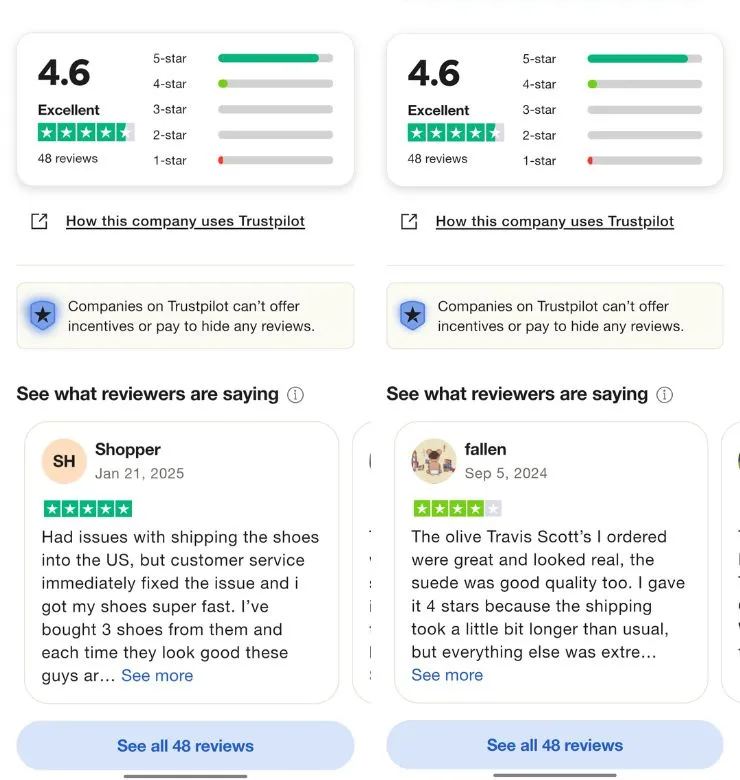The image size is (740, 780).
Task: Open the info icon beside the right reviewers heading
Action: click(665, 394)
